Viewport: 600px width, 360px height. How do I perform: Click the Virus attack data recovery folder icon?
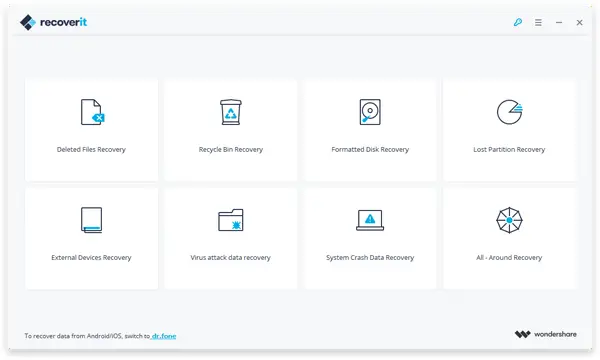pos(231,220)
